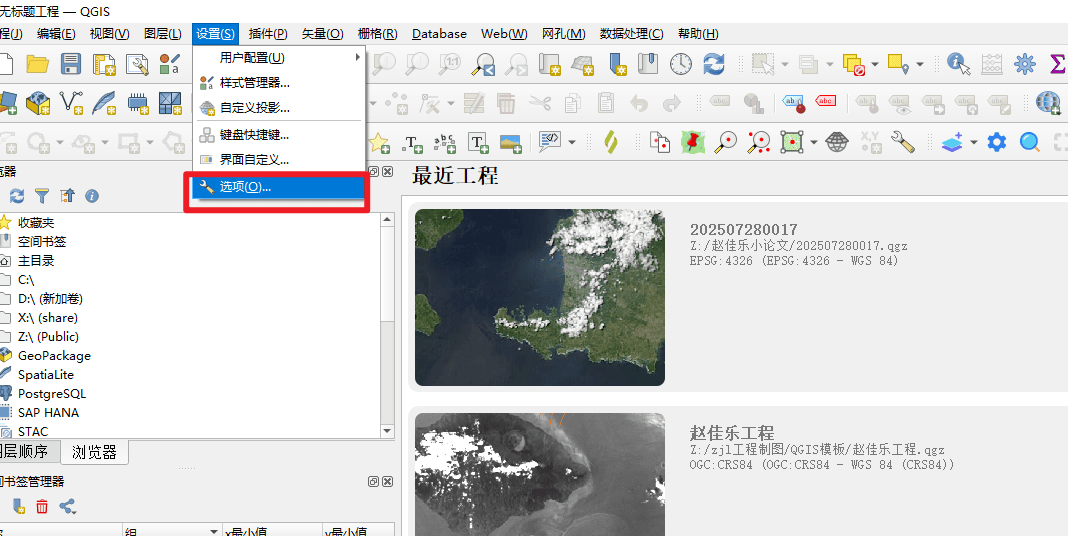The image size is (1068, 536).
Task: Open the Layout Manager icon
Action: tap(137, 64)
